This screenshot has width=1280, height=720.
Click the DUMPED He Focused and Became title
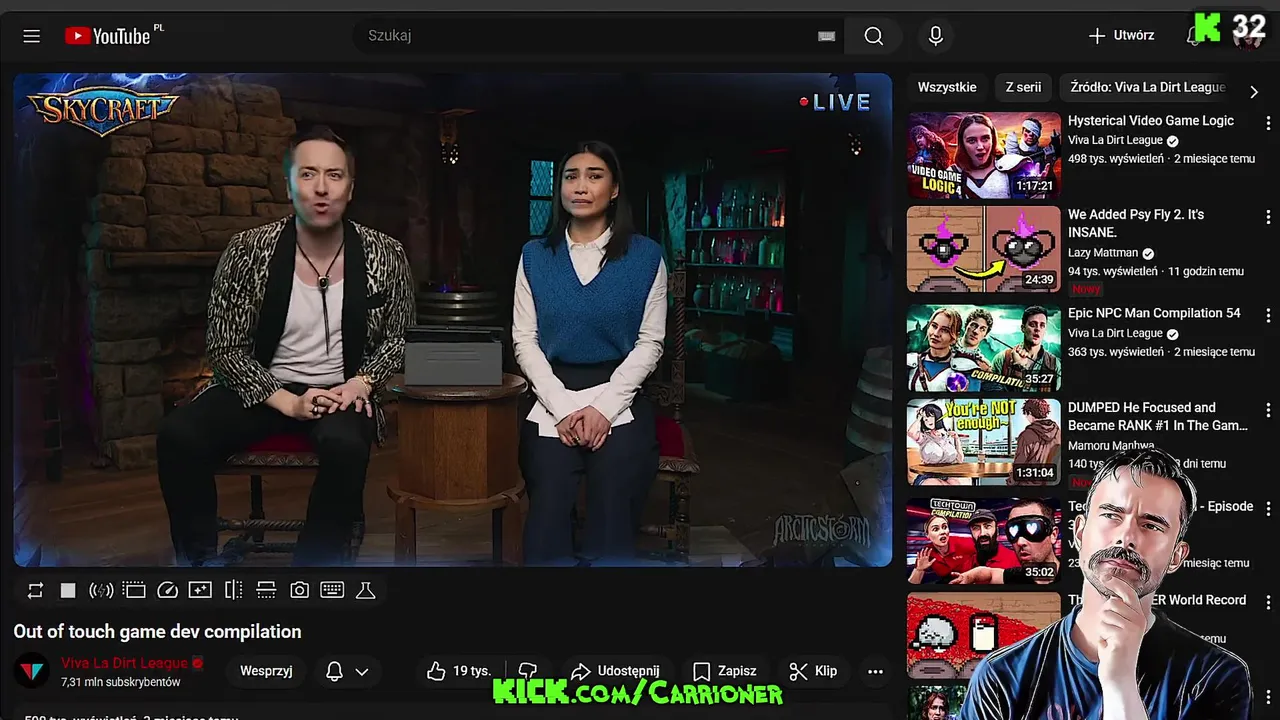(1158, 416)
